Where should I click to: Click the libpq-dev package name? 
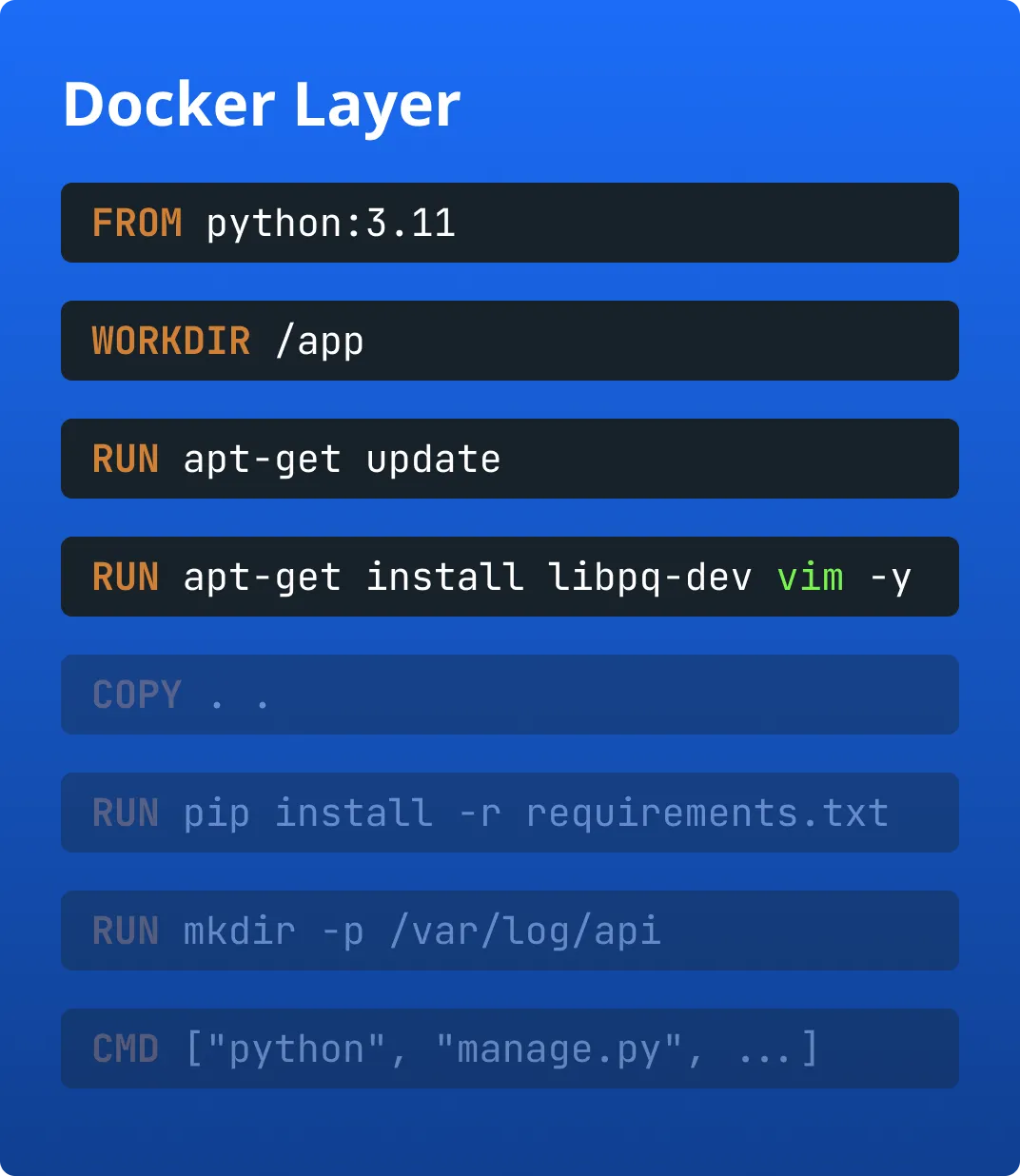click(x=650, y=578)
